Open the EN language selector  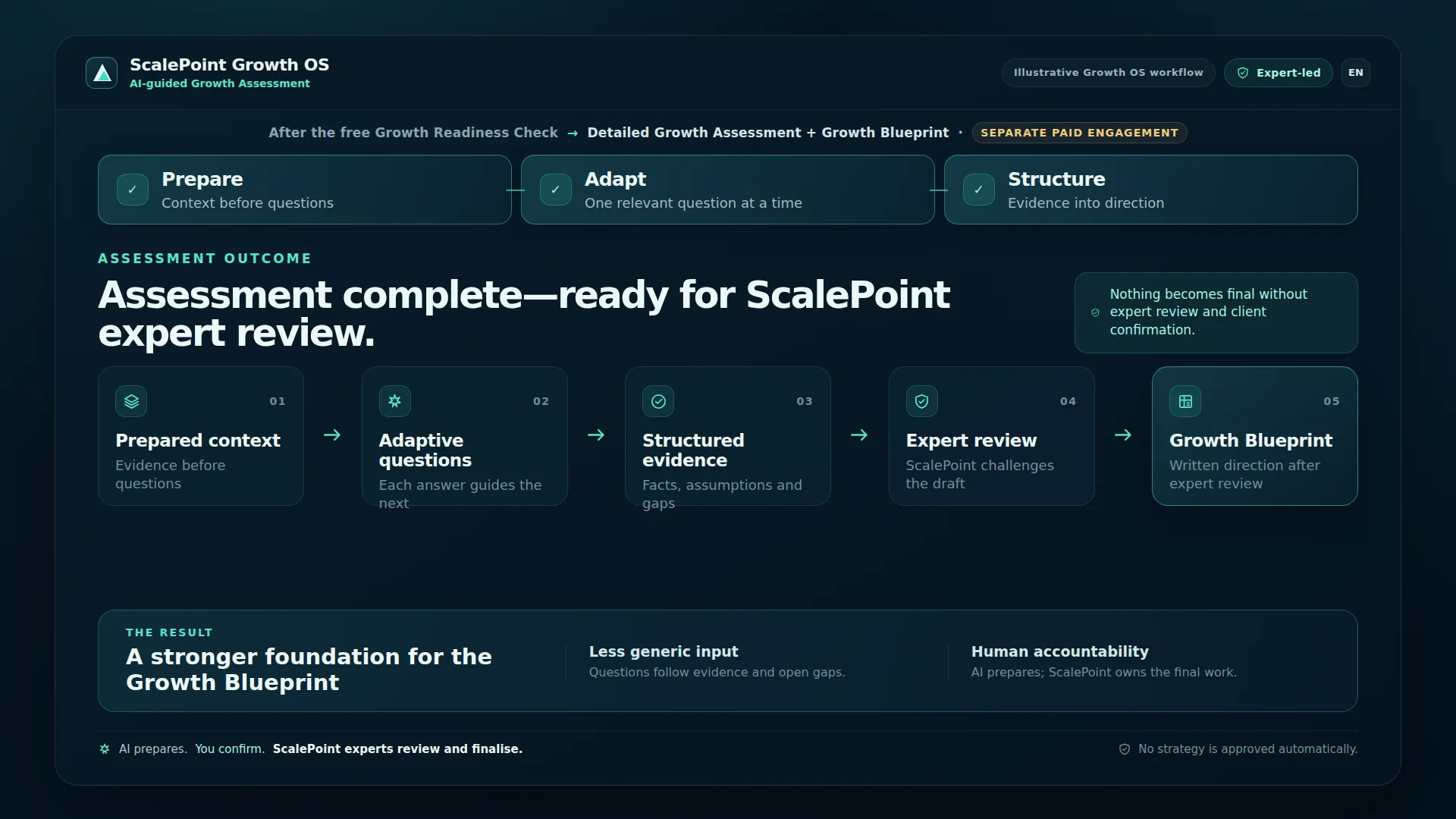pyautogui.click(x=1356, y=73)
